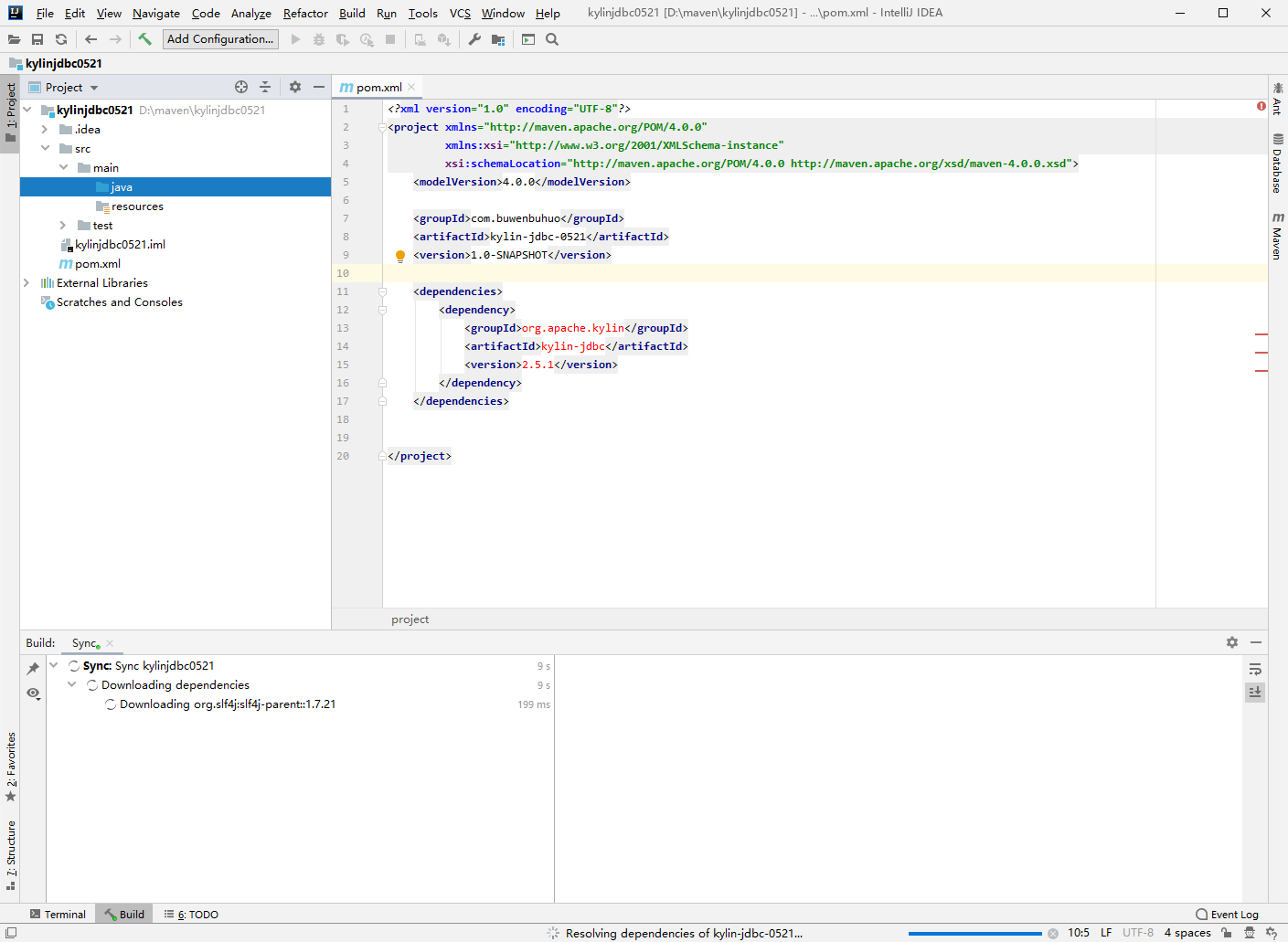The width and height of the screenshot is (1288, 942).
Task: Collapse the src folder
Action: coord(45,148)
